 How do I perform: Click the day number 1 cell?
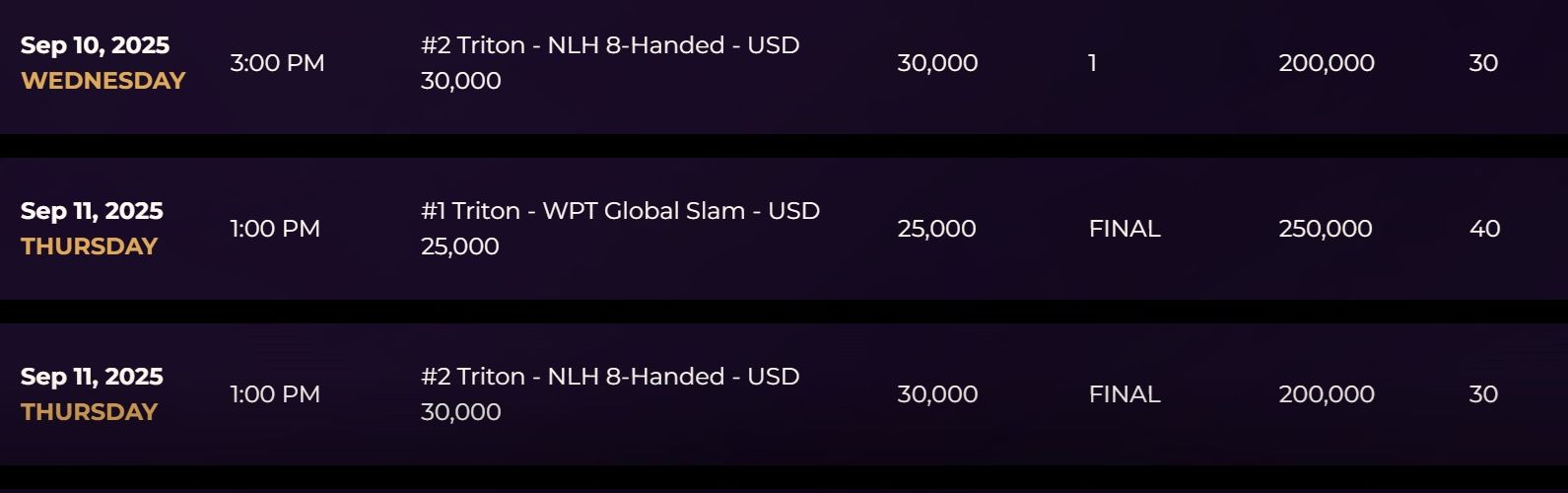1092,63
